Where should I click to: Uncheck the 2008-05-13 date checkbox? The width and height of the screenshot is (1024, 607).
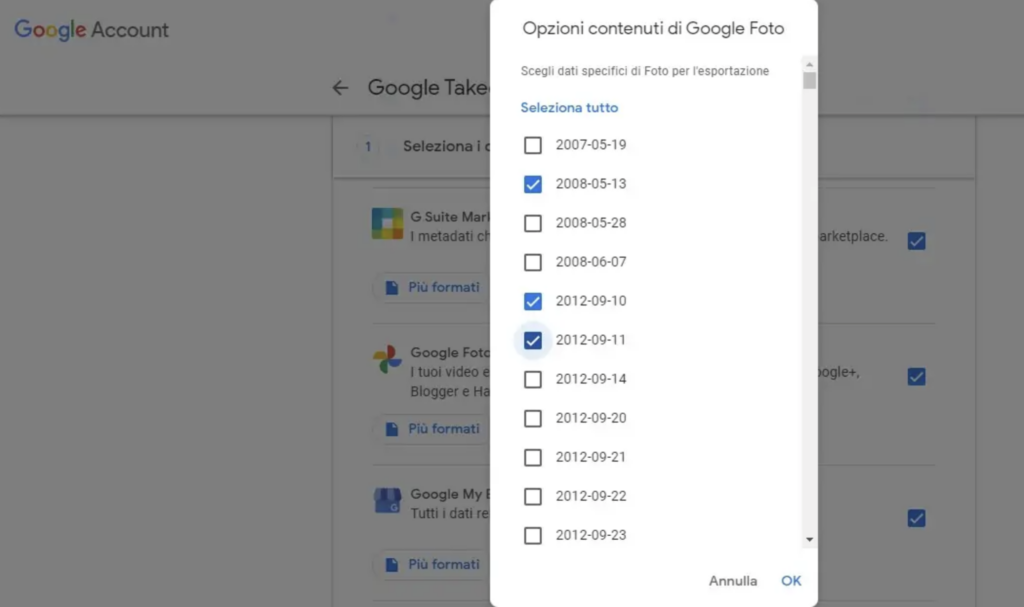(x=533, y=184)
